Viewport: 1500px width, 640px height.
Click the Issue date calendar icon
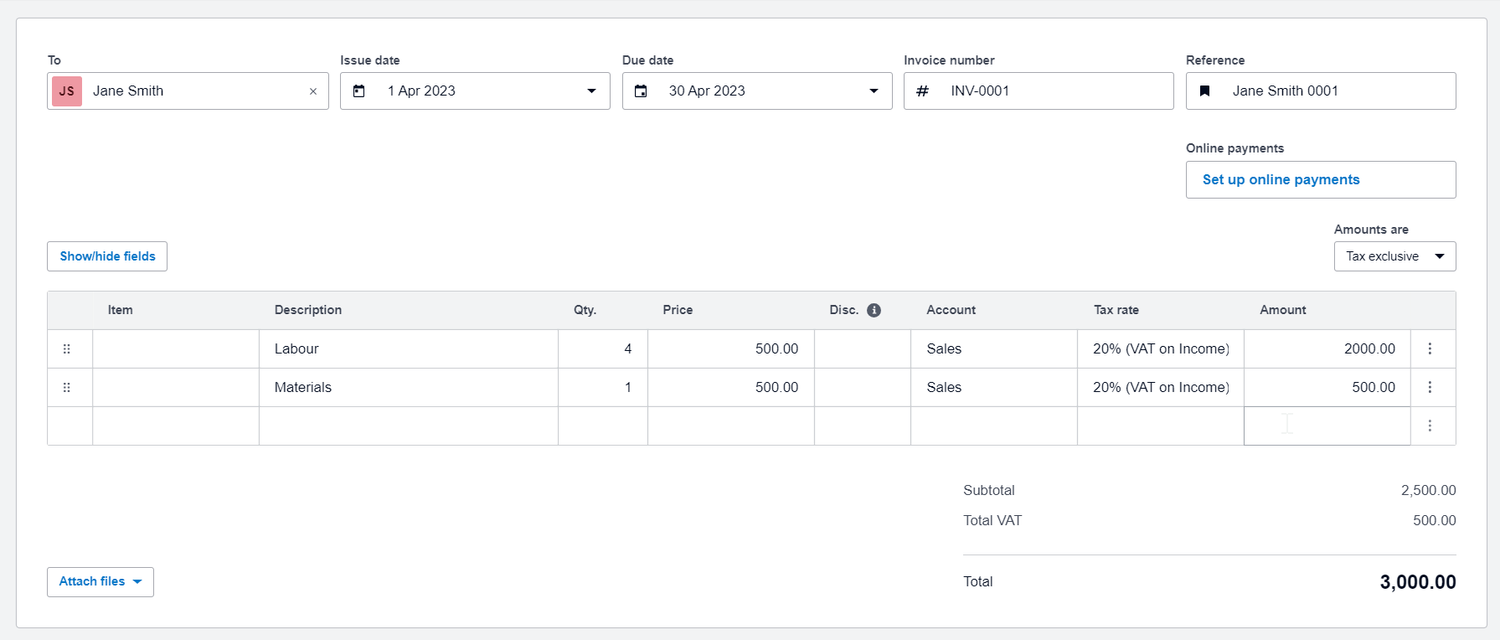pyautogui.click(x=359, y=91)
